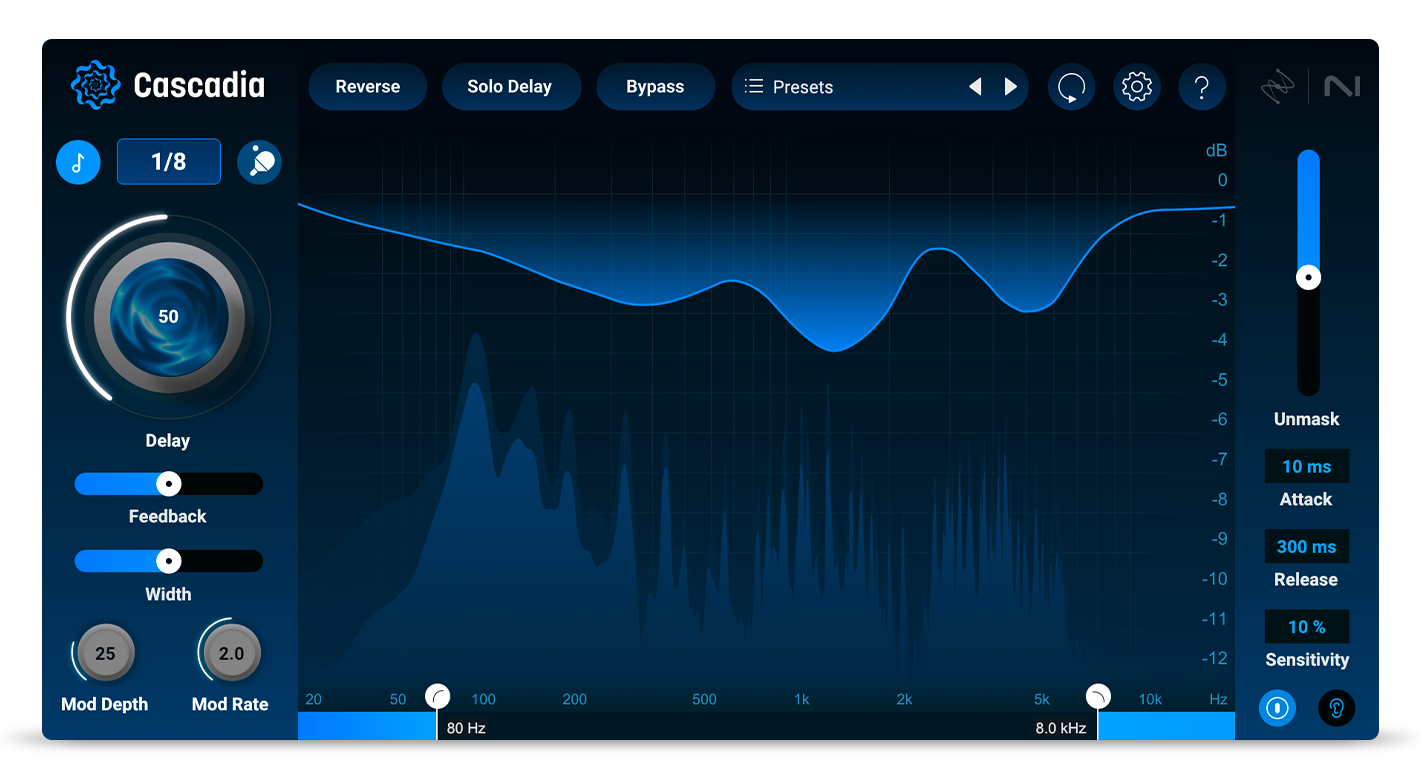Click the 500 frequency axis label
This screenshot has width=1420, height=770.
(705, 700)
